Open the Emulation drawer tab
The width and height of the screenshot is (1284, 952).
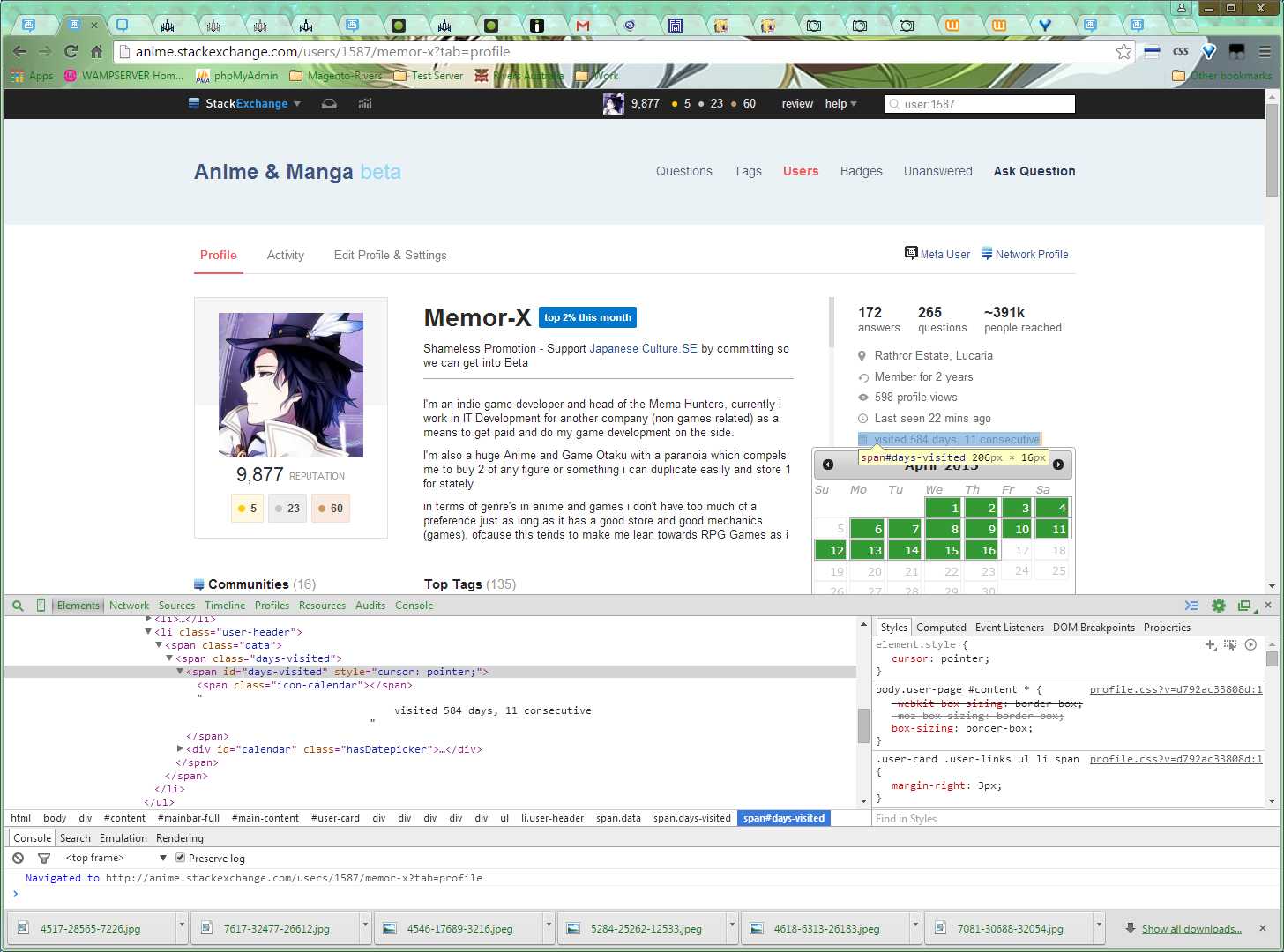123,838
